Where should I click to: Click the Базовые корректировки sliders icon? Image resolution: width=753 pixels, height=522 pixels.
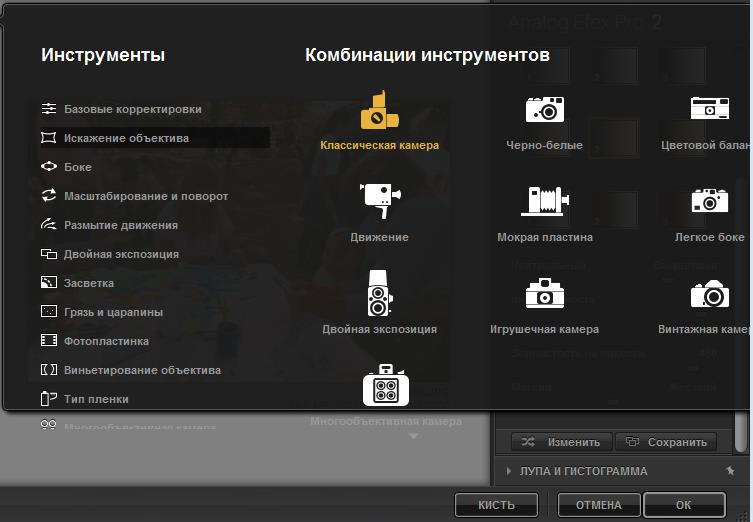(49, 109)
